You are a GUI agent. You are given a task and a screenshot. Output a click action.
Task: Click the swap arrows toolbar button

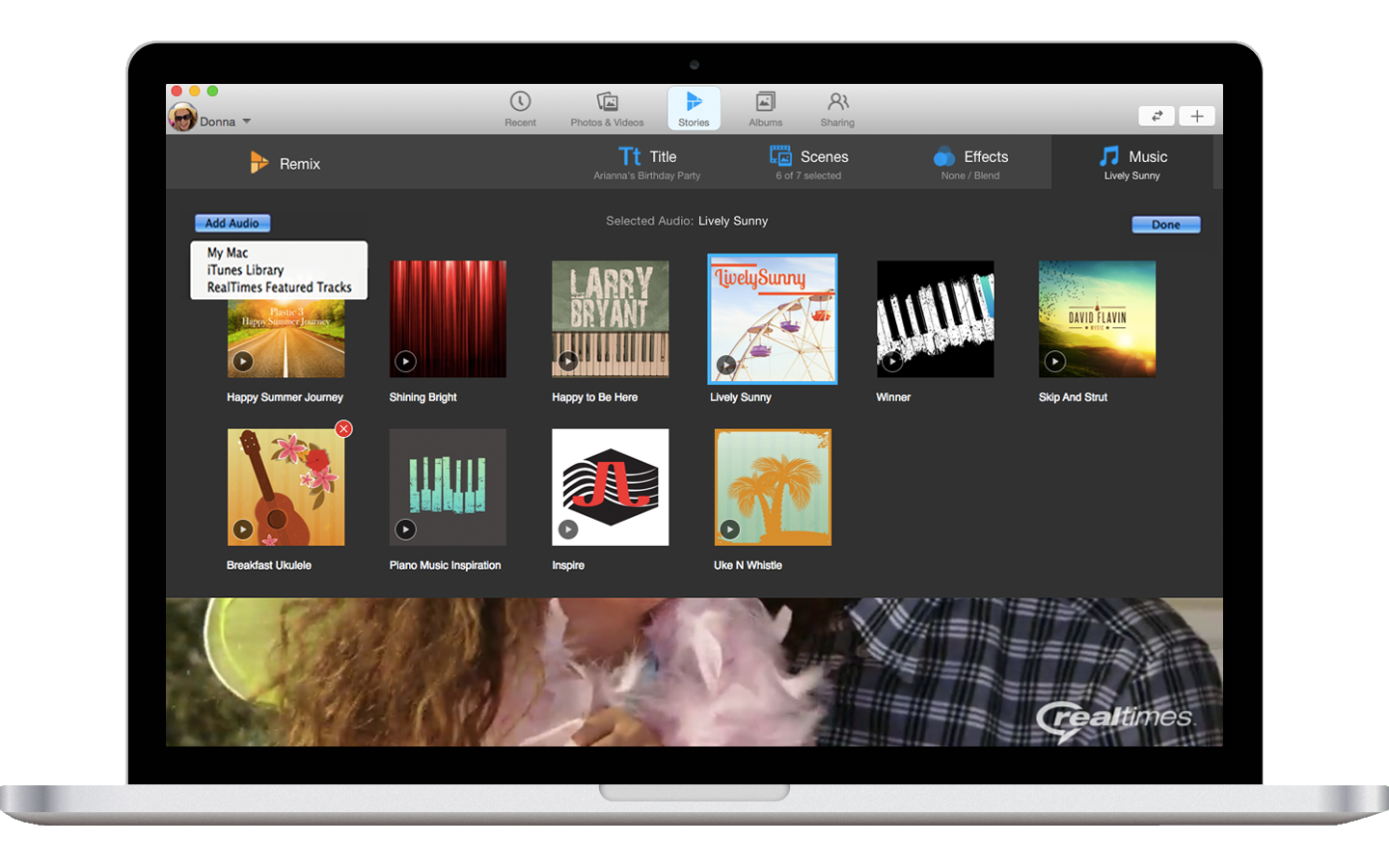(x=1157, y=116)
